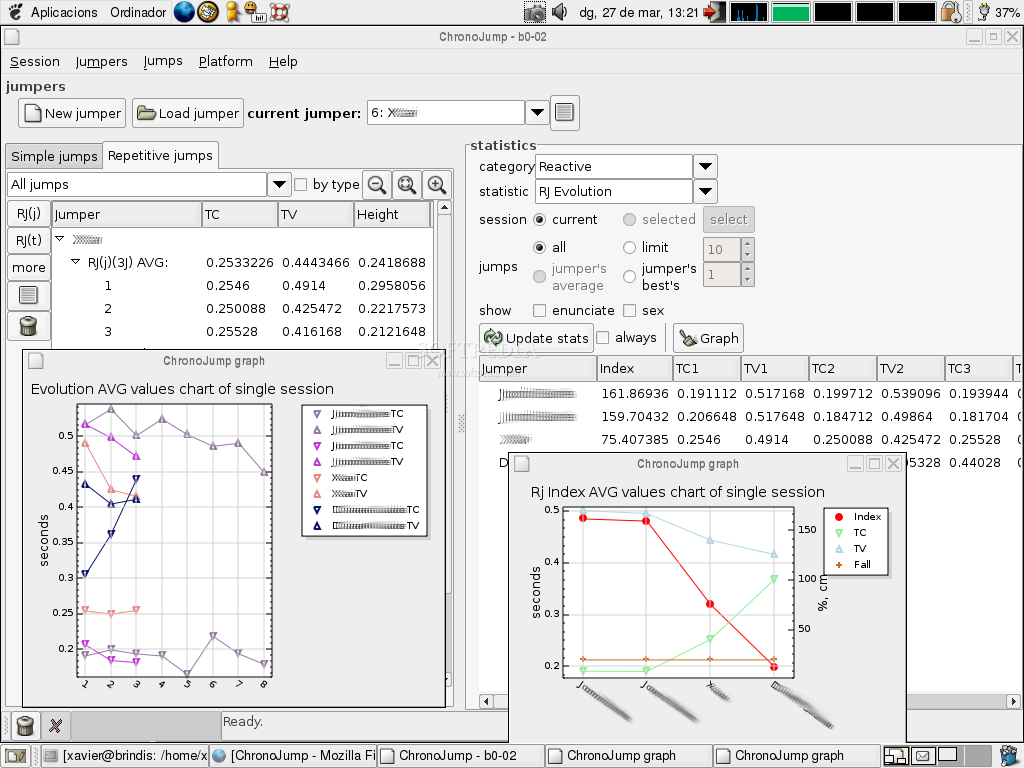
Task: Click the New jumper button
Action: [x=72, y=113]
